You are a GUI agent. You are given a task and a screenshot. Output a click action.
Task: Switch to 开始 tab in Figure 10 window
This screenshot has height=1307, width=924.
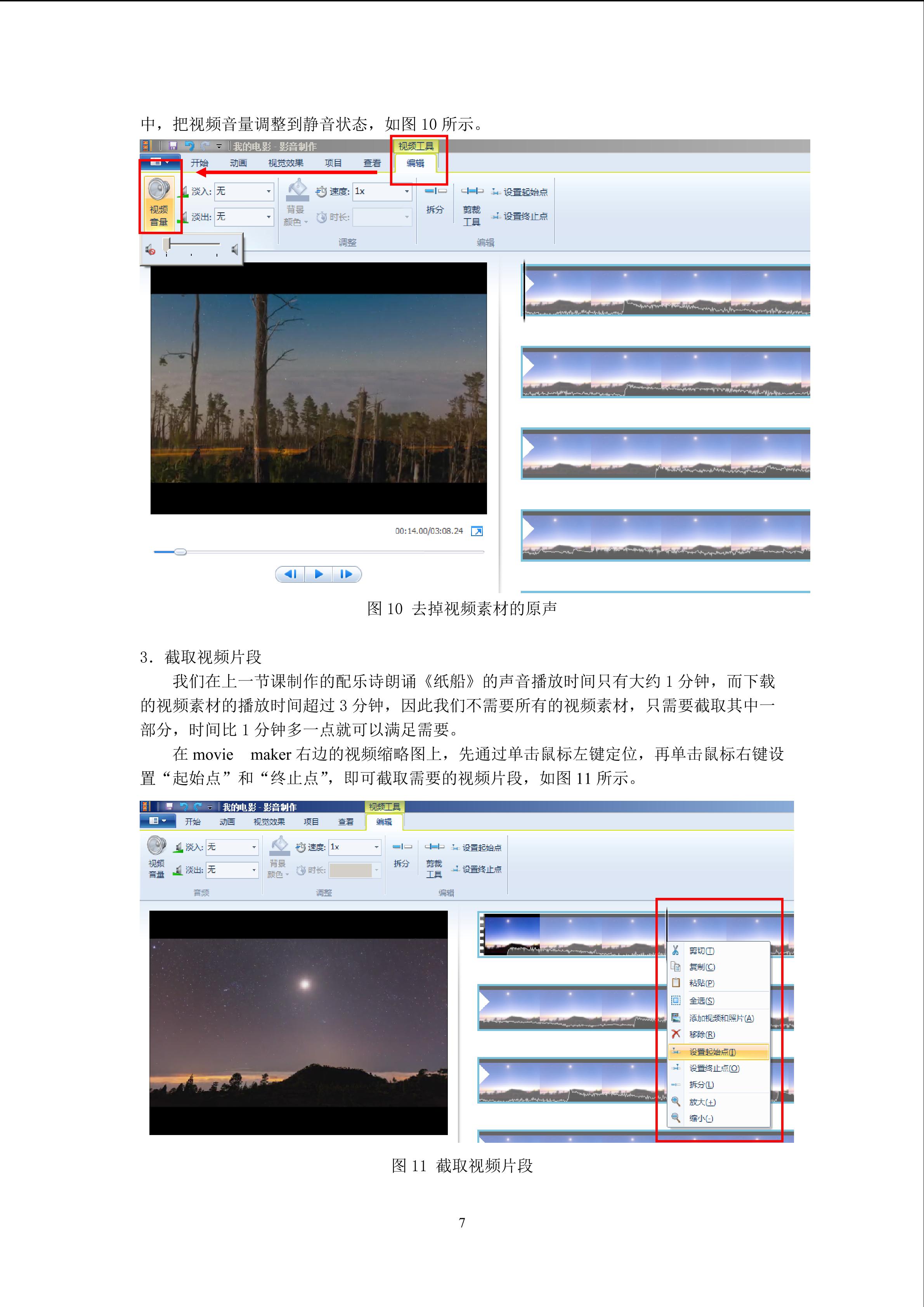click(199, 163)
